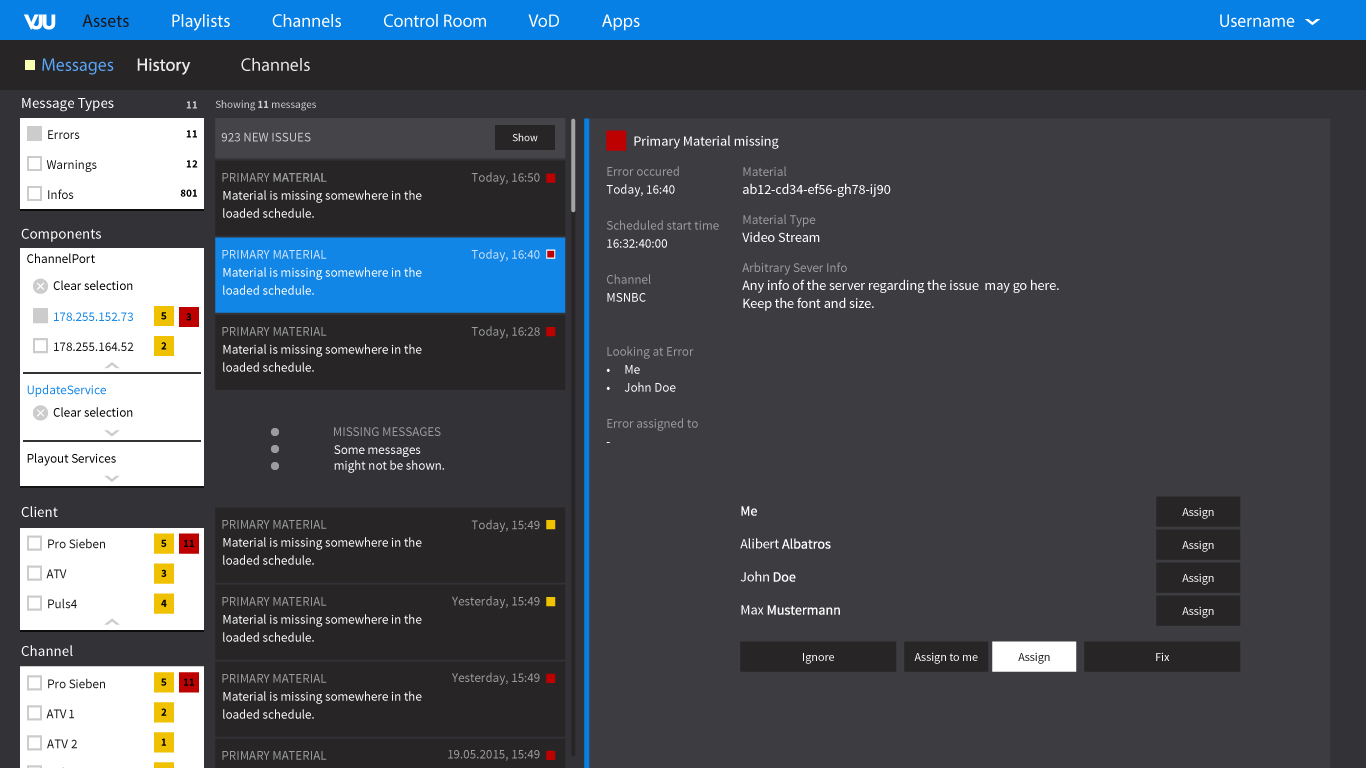Enable the Warnings message type checkbox

pos(35,165)
